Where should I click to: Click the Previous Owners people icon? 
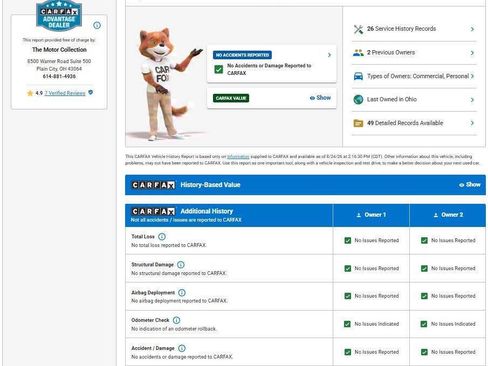click(x=358, y=53)
